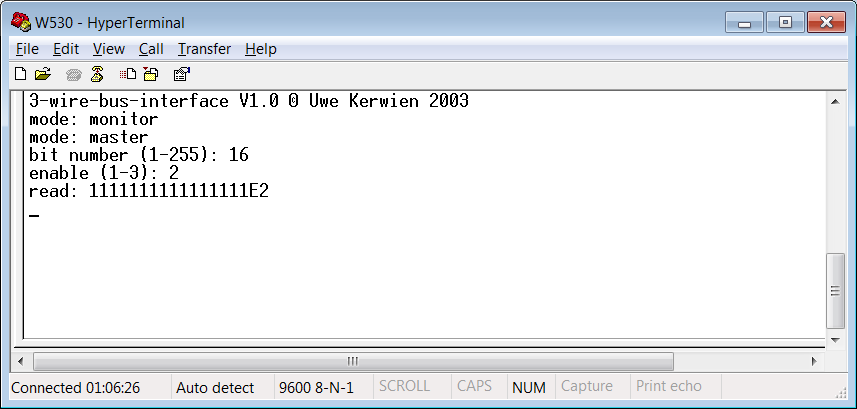Open the Edit menu
The image size is (857, 409).
66,49
